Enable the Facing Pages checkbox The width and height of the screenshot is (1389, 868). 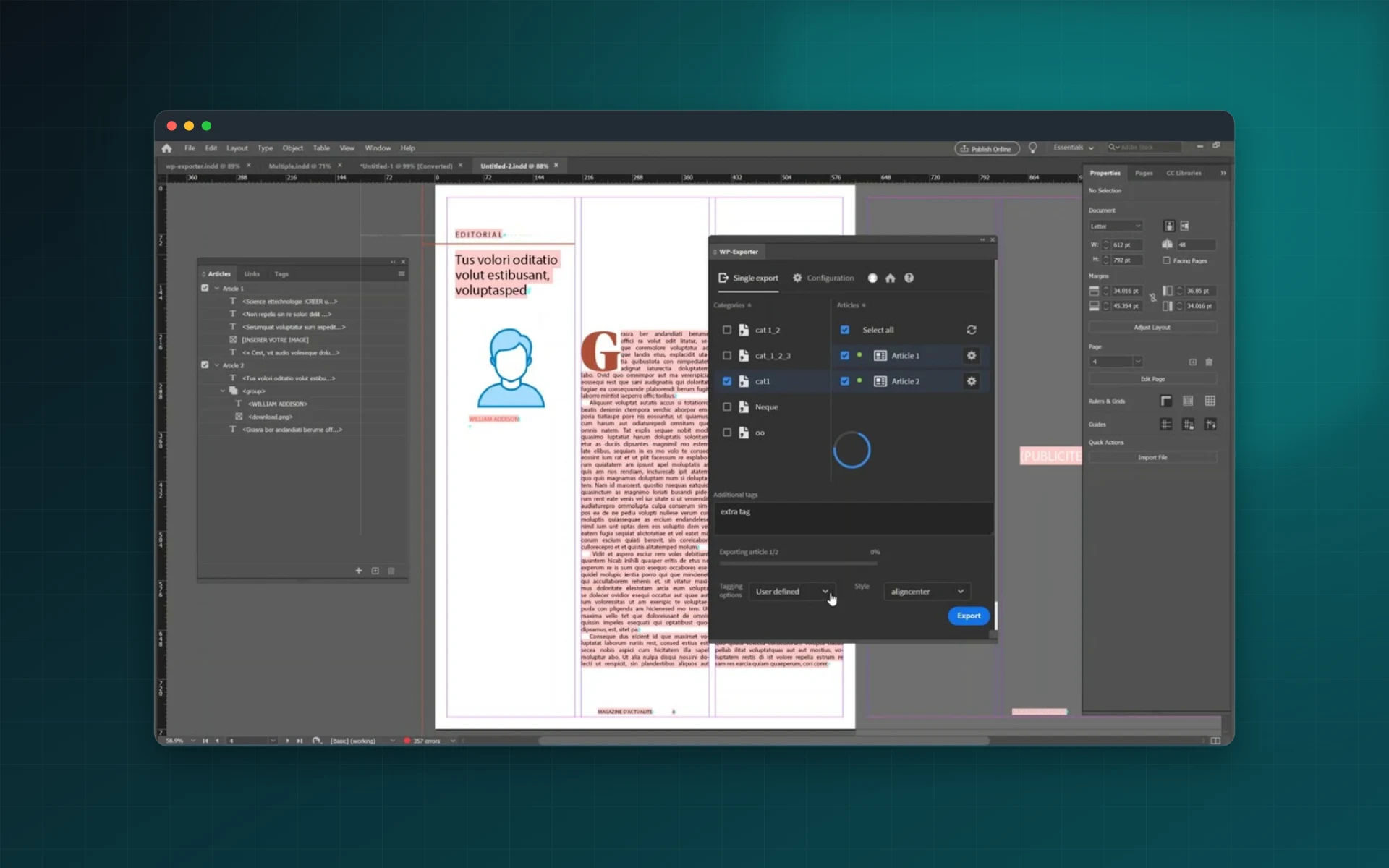(1166, 260)
